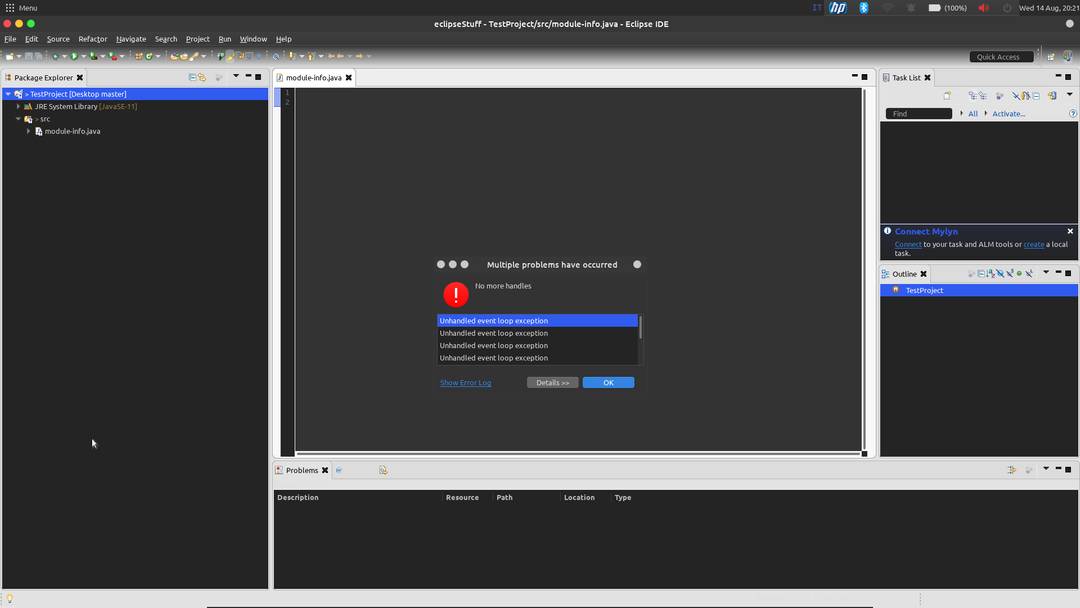Viewport: 1080px width, 608px height.
Task: Collapse the TestProject tree node
Action: point(8,94)
